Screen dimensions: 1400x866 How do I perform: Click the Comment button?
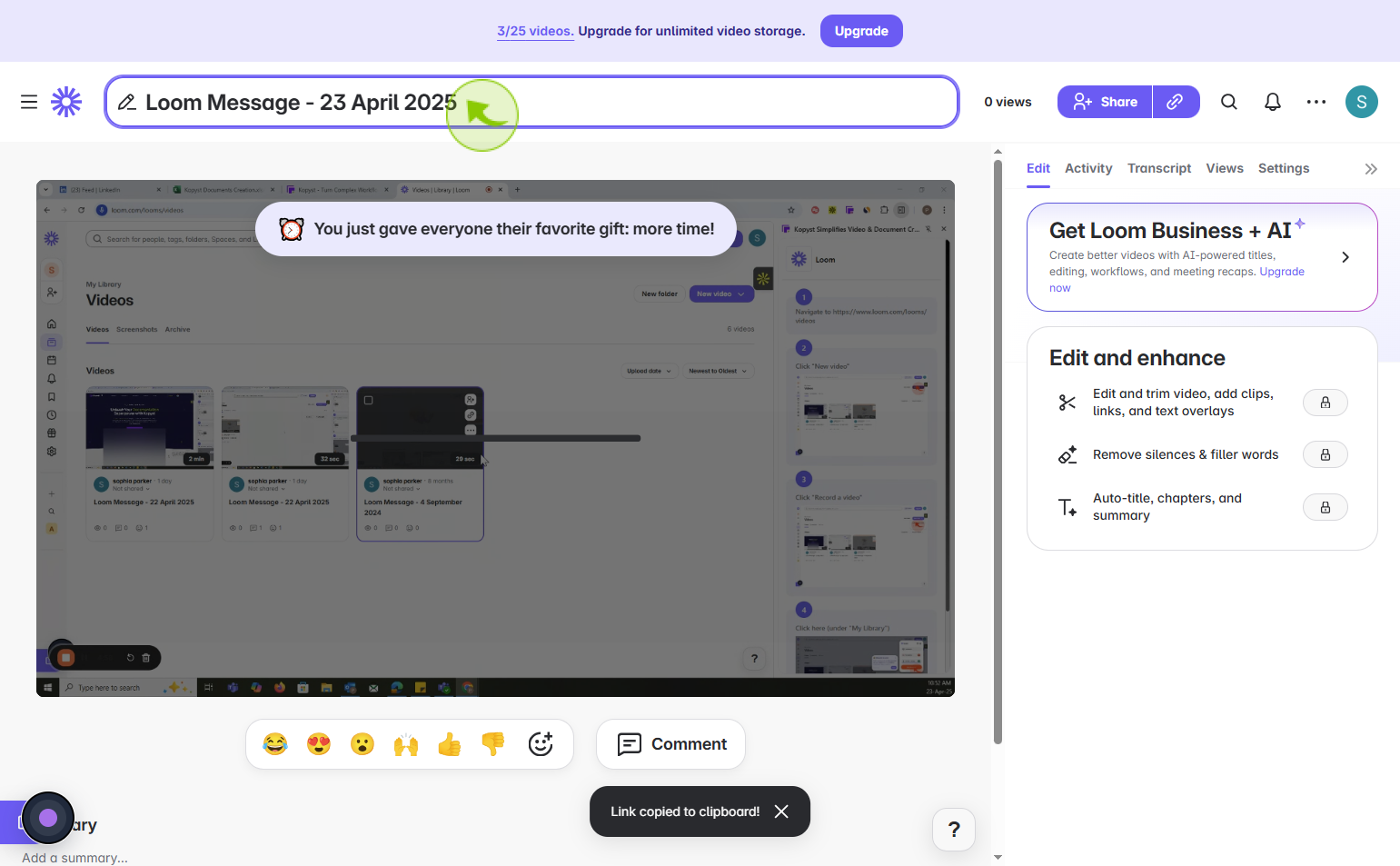(x=670, y=744)
